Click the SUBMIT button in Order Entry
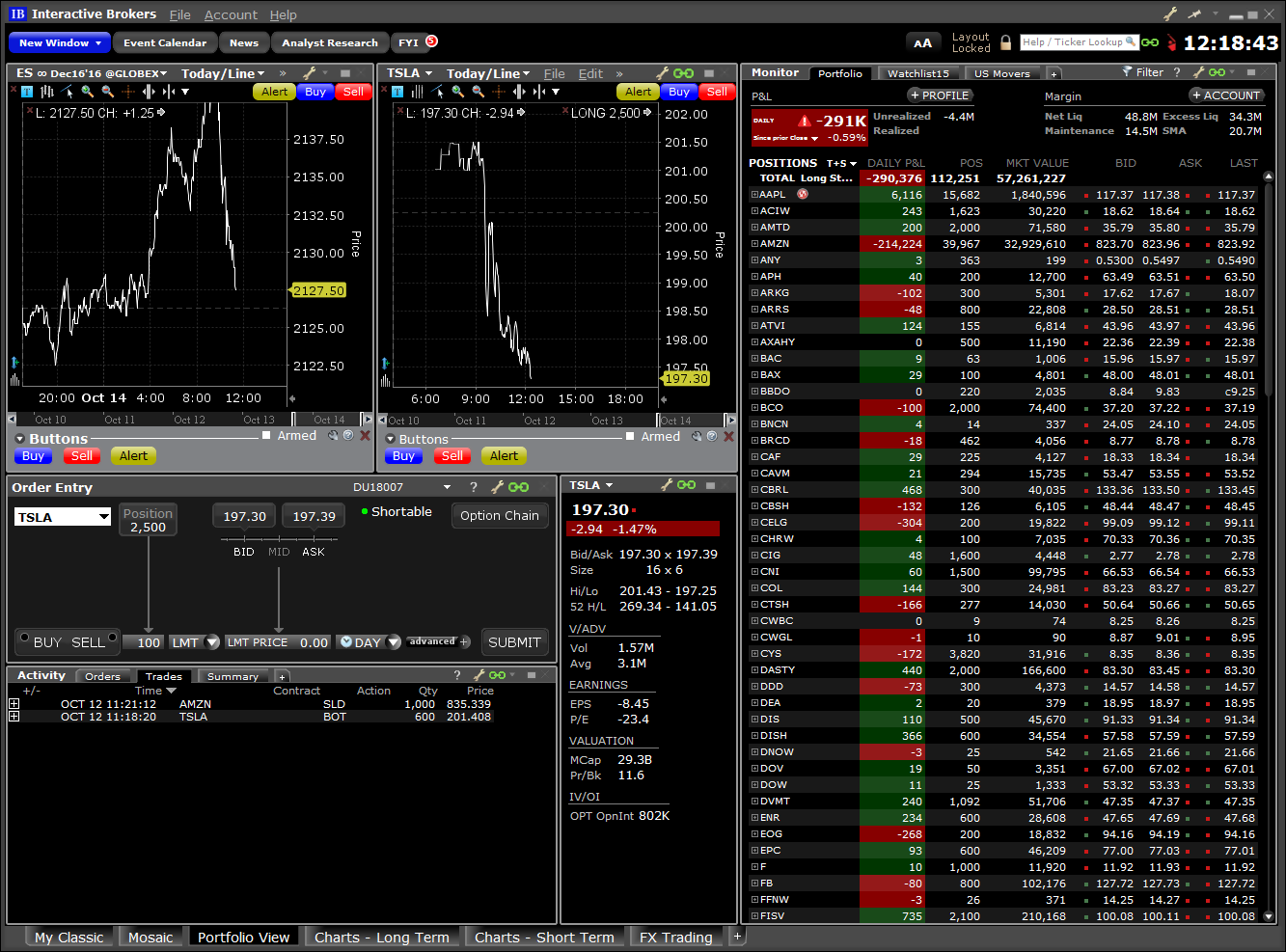The image size is (1286, 952). [x=514, y=641]
